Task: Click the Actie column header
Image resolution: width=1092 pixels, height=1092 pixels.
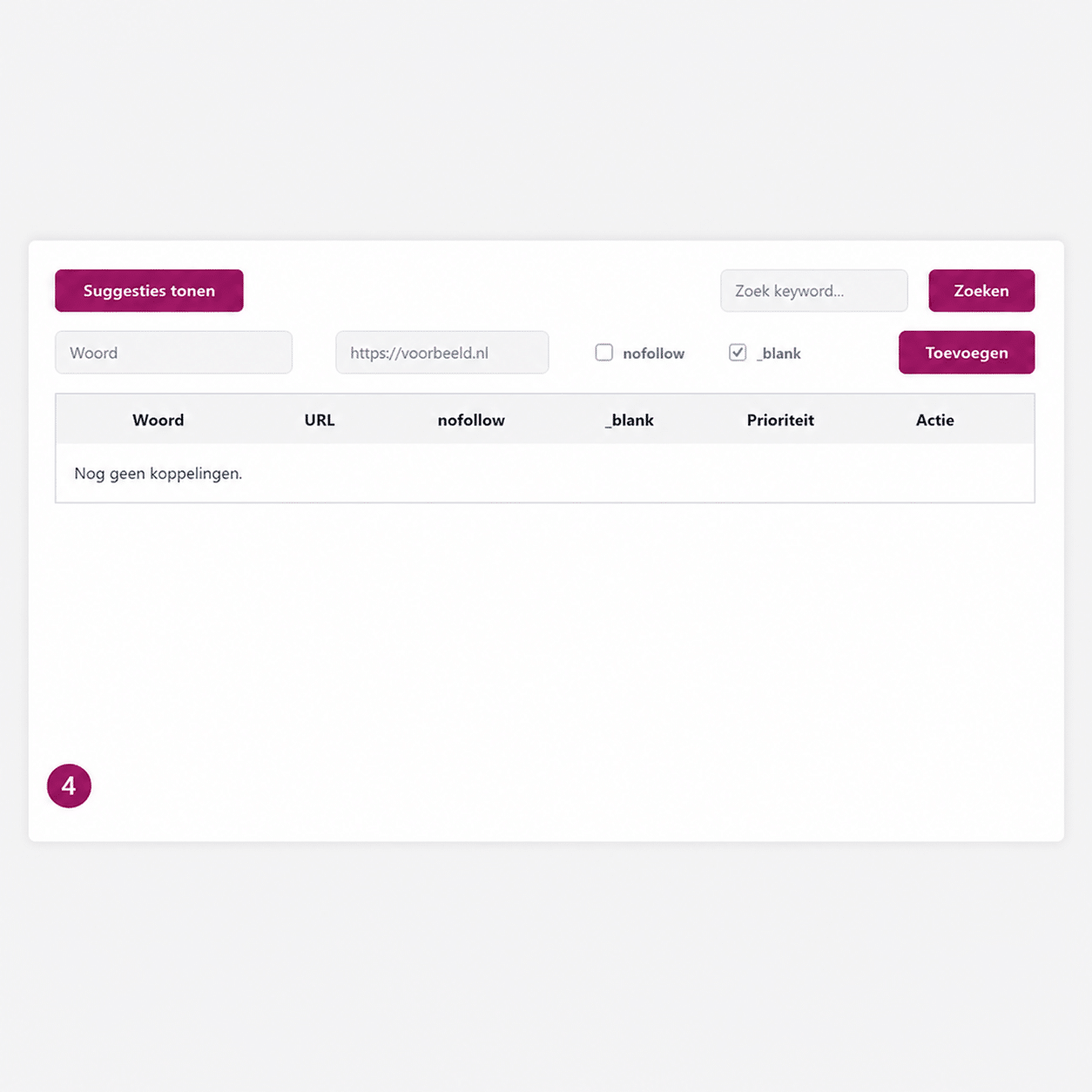Action: 934,420
